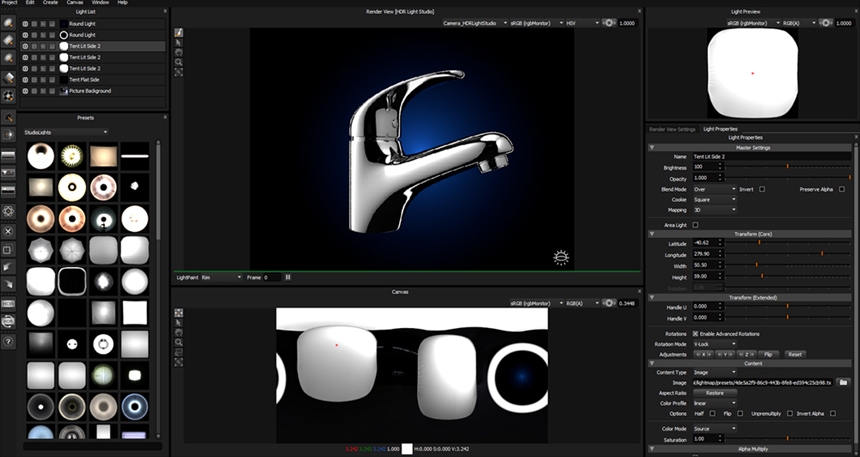
Task: Tick the Invert Alpha option checkbox
Action: 833,414
